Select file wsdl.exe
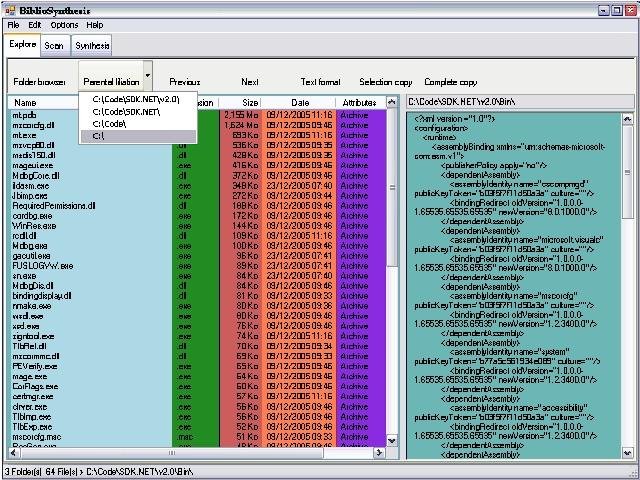Image resolution: width=640 pixels, height=480 pixels. click(28, 316)
